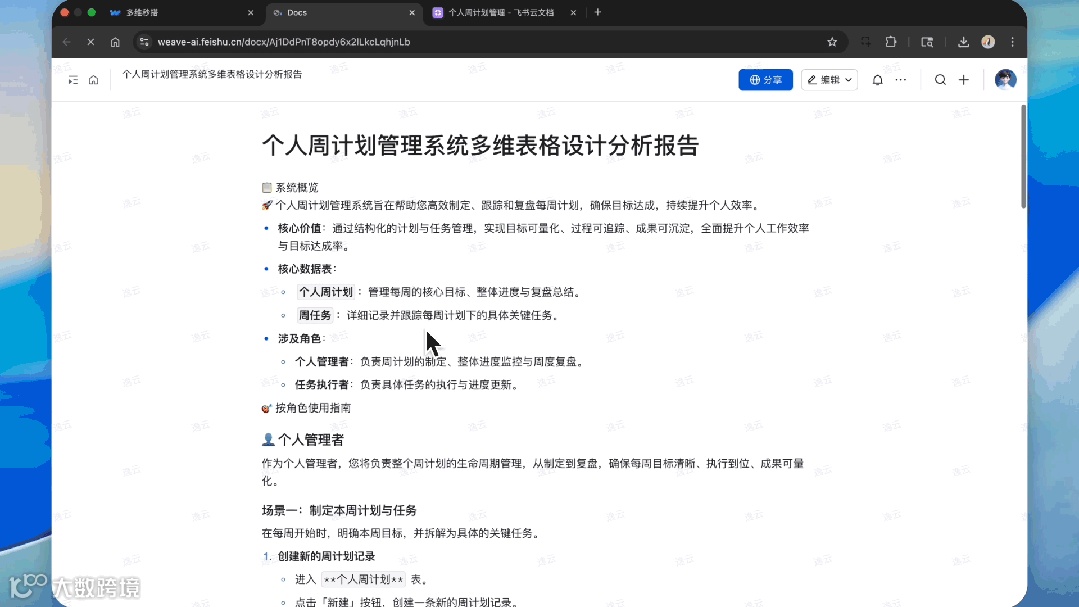
Task: Create a new document with plus
Action: 964,80
